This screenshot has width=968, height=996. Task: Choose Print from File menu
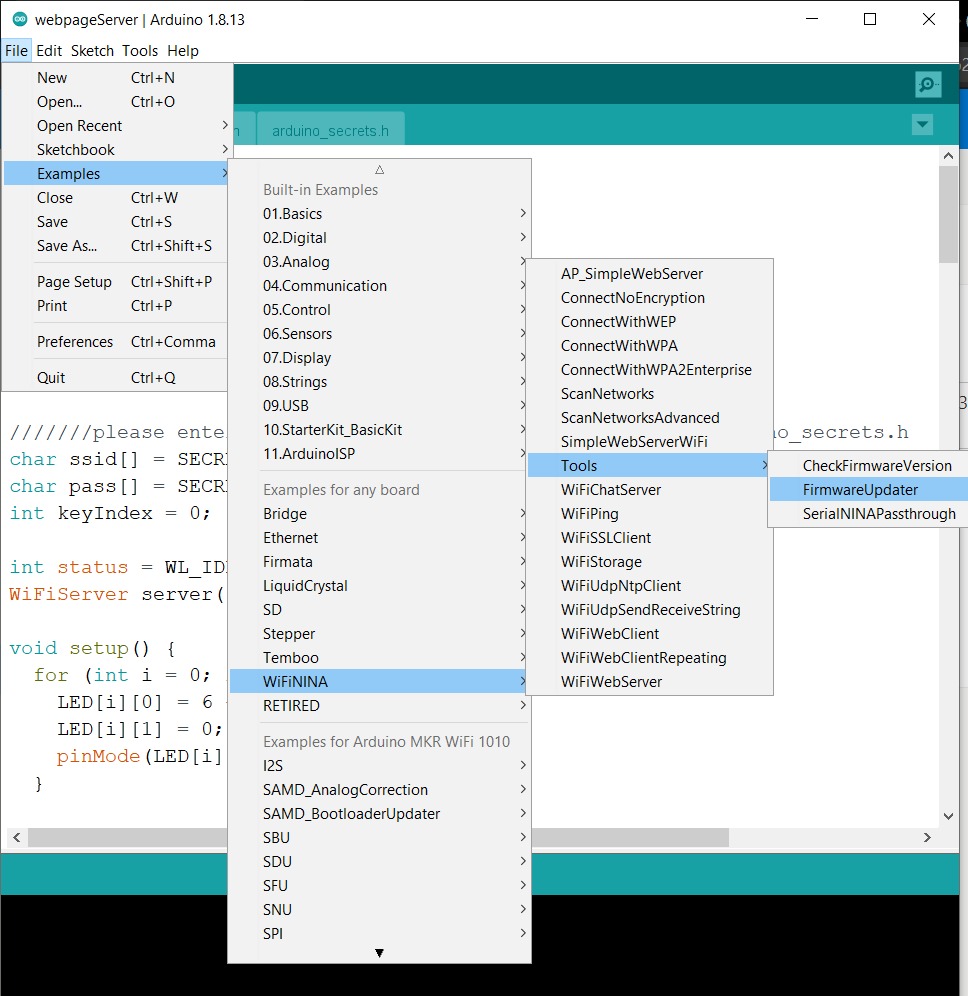116,306
